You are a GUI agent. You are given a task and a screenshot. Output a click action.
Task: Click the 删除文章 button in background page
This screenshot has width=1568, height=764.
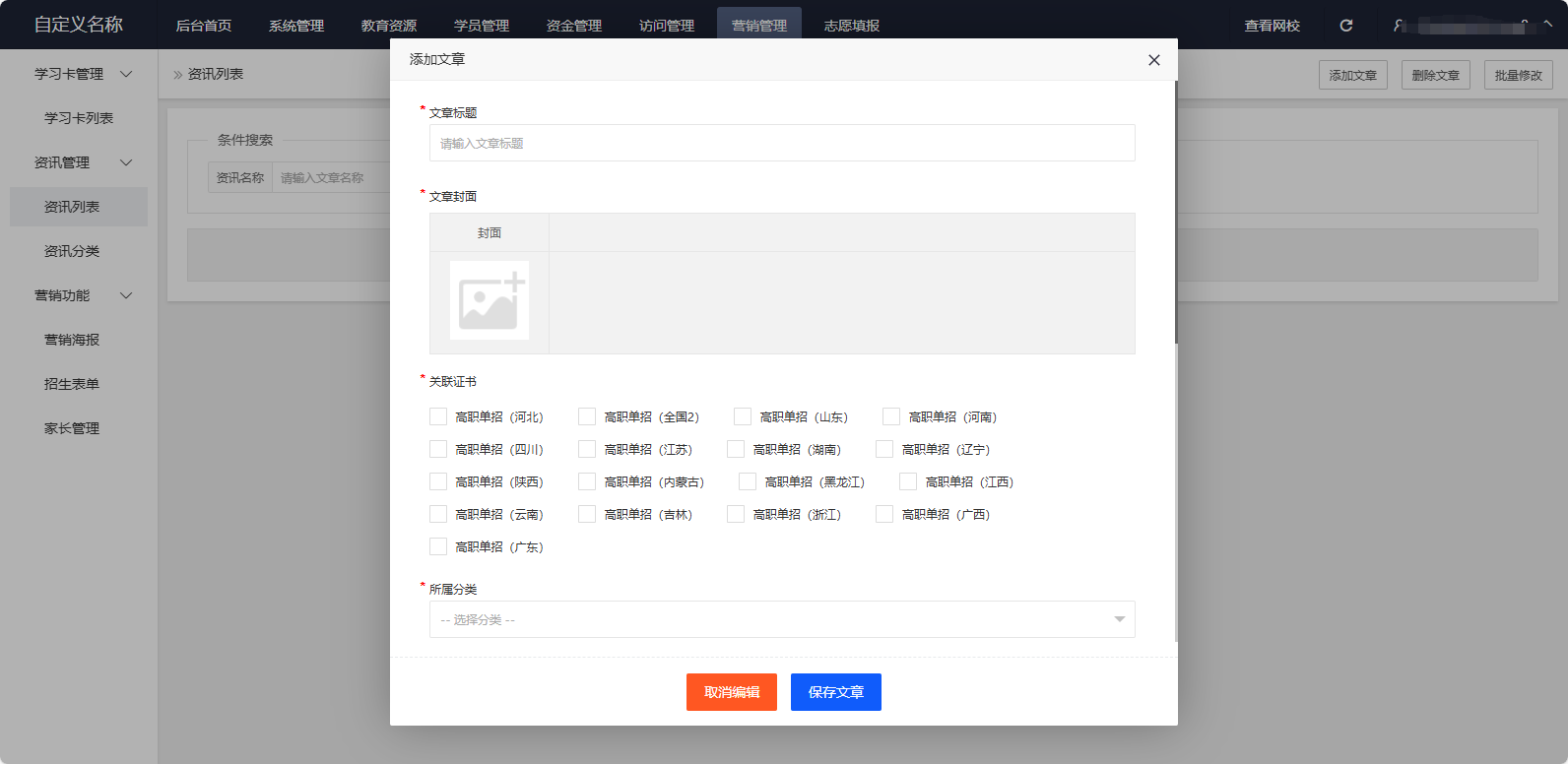coord(1436,75)
